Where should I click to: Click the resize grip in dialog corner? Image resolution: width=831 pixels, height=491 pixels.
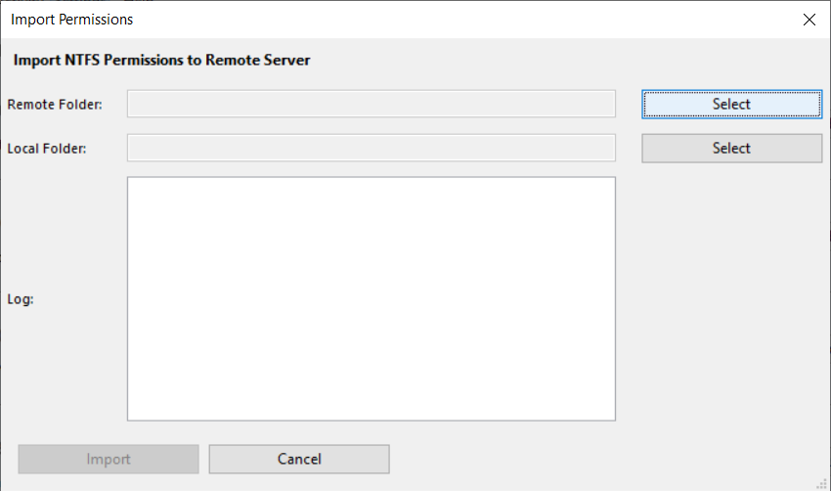821,482
